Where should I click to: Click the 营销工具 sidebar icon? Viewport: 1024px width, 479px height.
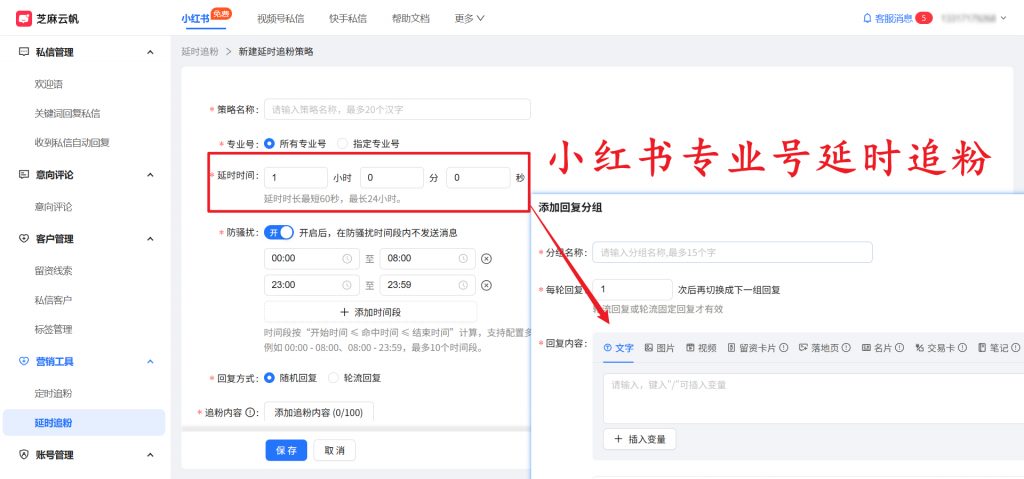[x=24, y=361]
